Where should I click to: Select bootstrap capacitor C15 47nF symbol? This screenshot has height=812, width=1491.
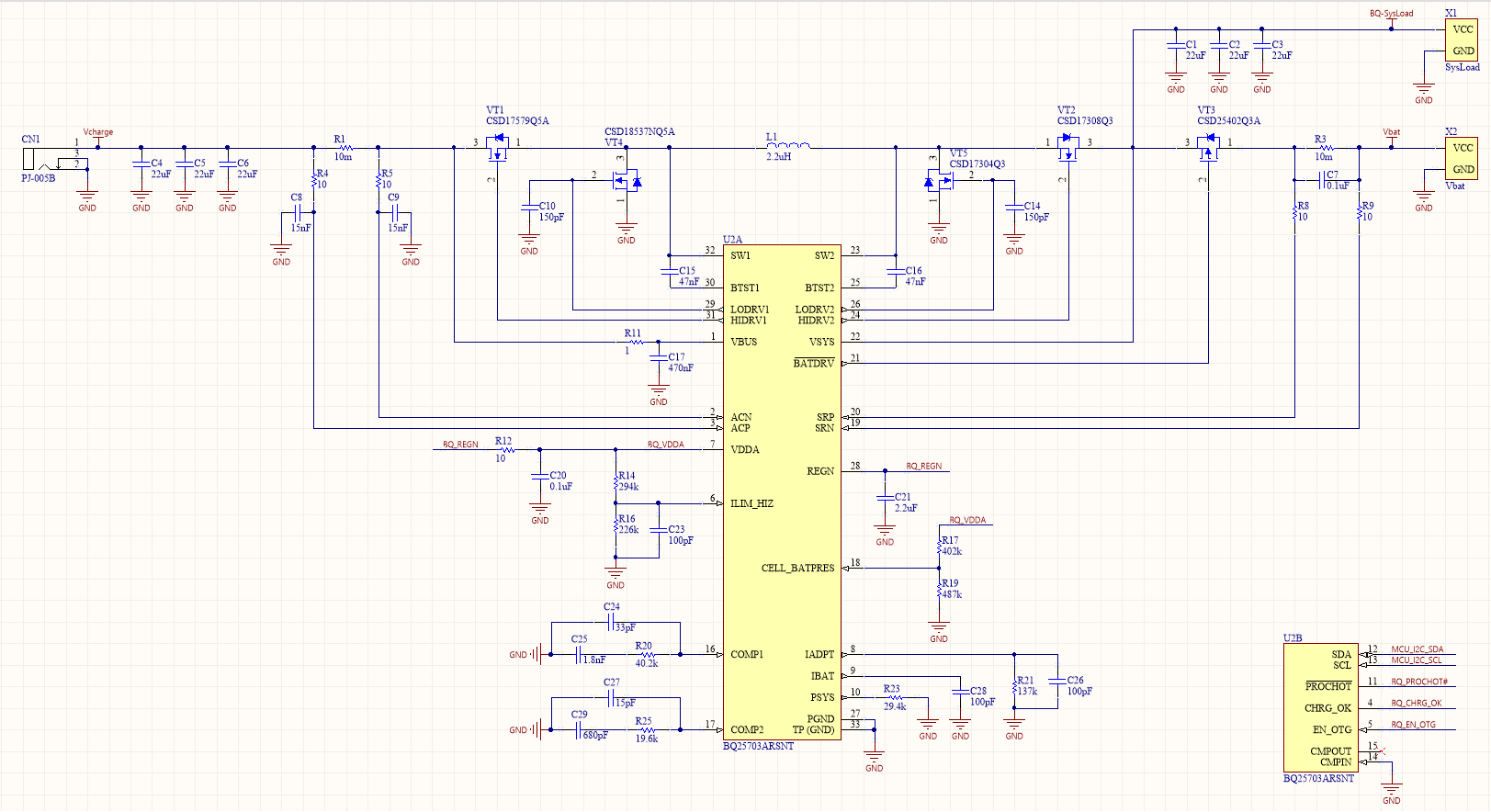pos(670,272)
